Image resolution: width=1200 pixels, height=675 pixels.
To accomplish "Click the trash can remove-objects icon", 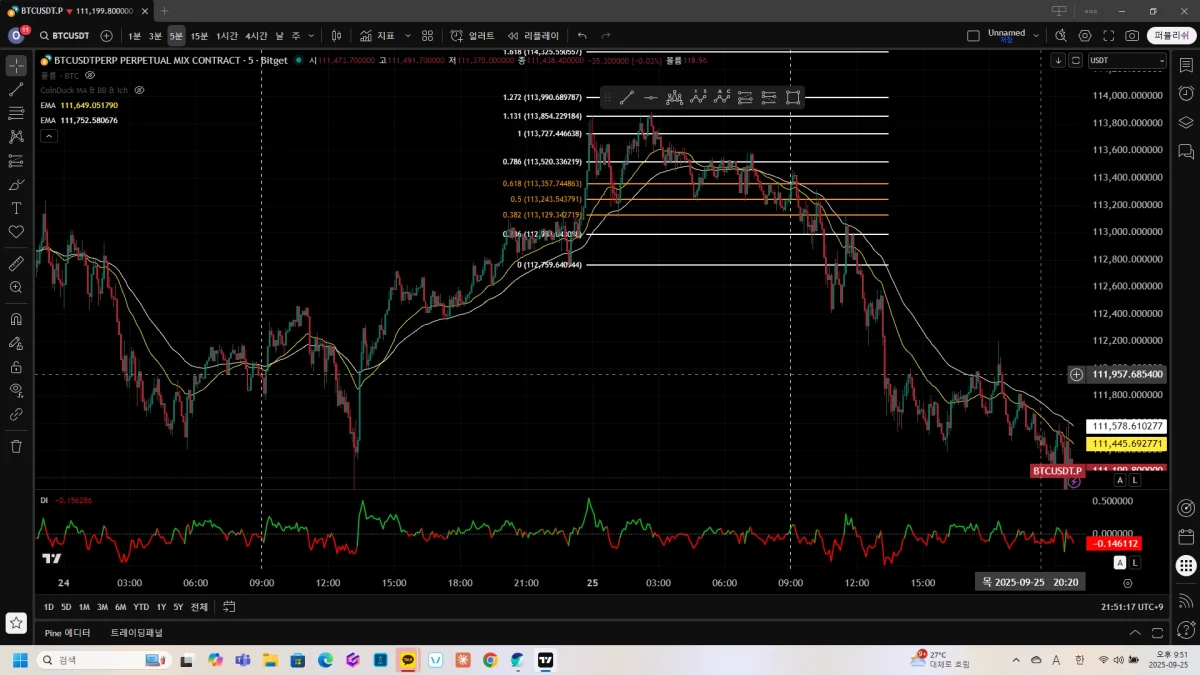I will click(x=16, y=446).
